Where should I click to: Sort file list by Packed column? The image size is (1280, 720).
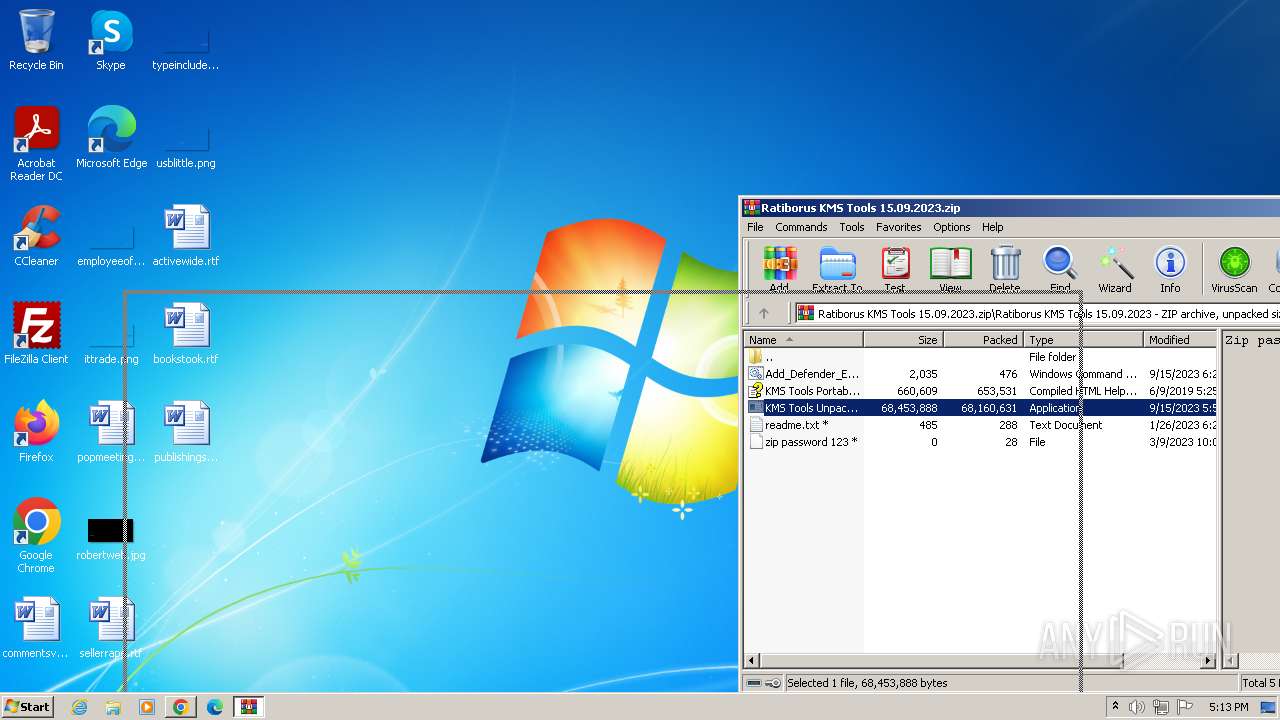[983, 340]
